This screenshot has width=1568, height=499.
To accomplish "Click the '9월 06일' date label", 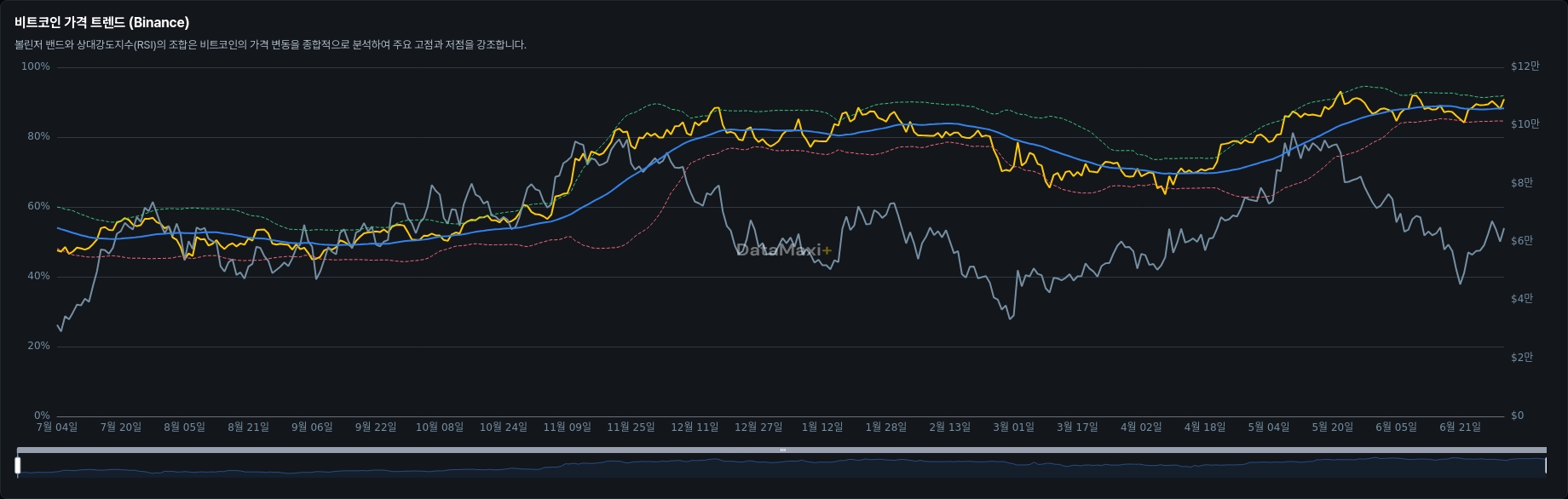I will pos(312,427).
